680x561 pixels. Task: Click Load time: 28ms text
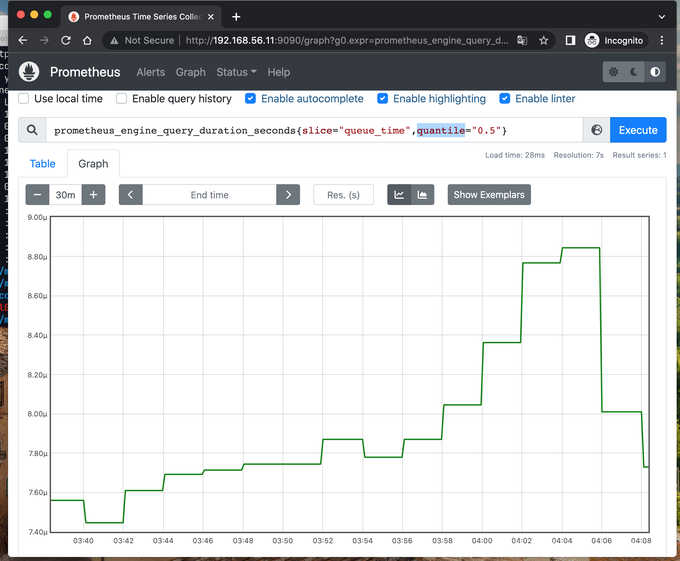coord(515,155)
